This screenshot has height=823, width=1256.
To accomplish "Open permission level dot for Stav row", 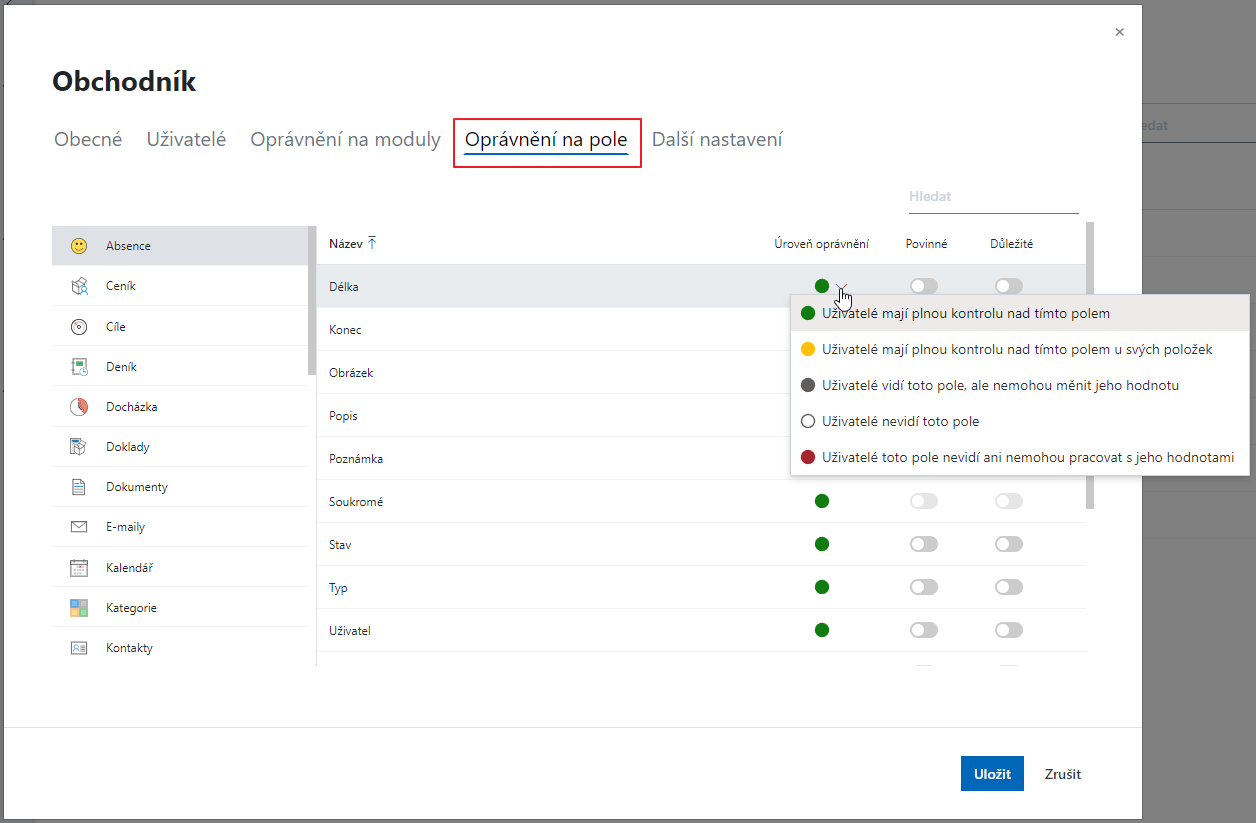I will click(822, 544).
